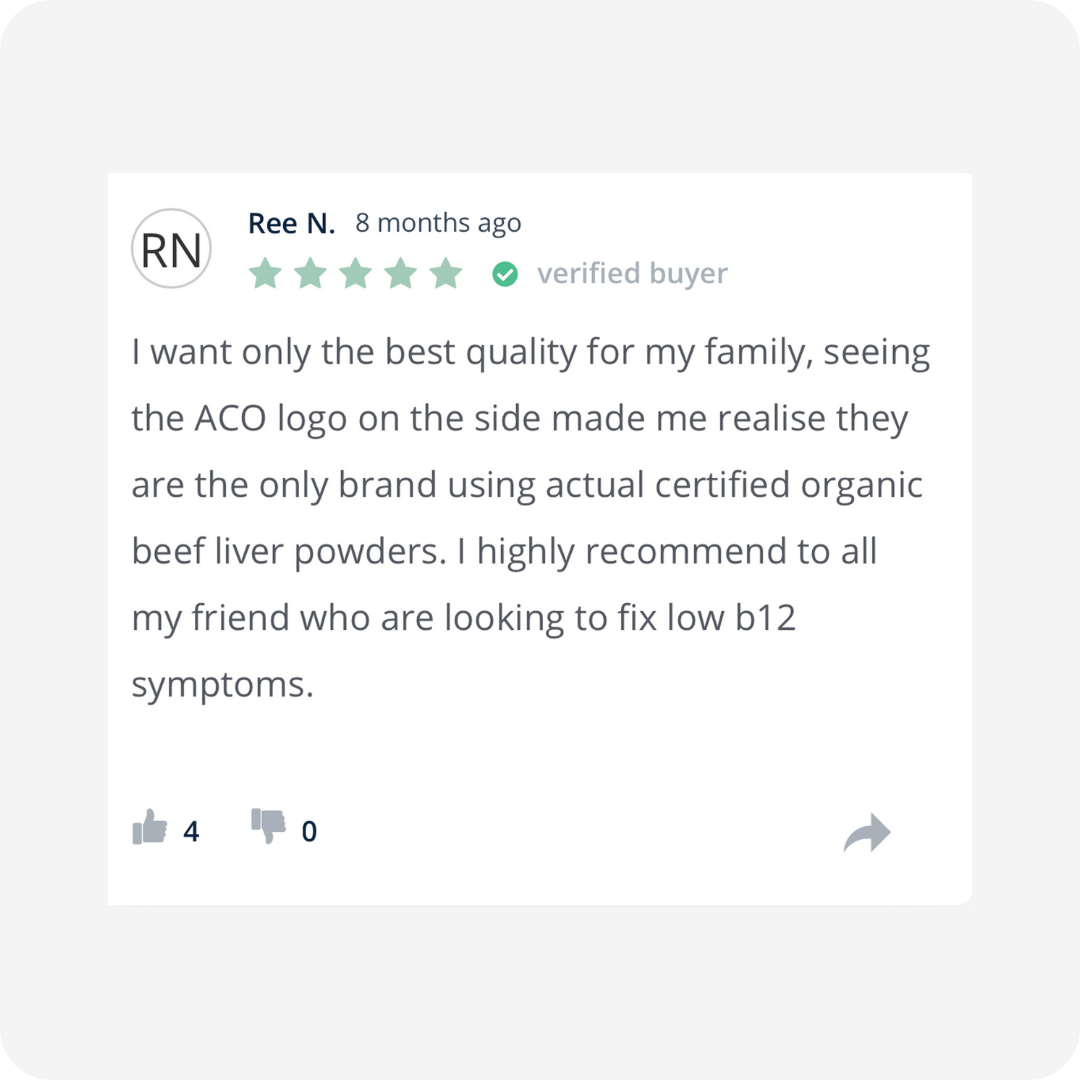
Task: Click 'beef liver powders' text
Action: [x=289, y=552]
